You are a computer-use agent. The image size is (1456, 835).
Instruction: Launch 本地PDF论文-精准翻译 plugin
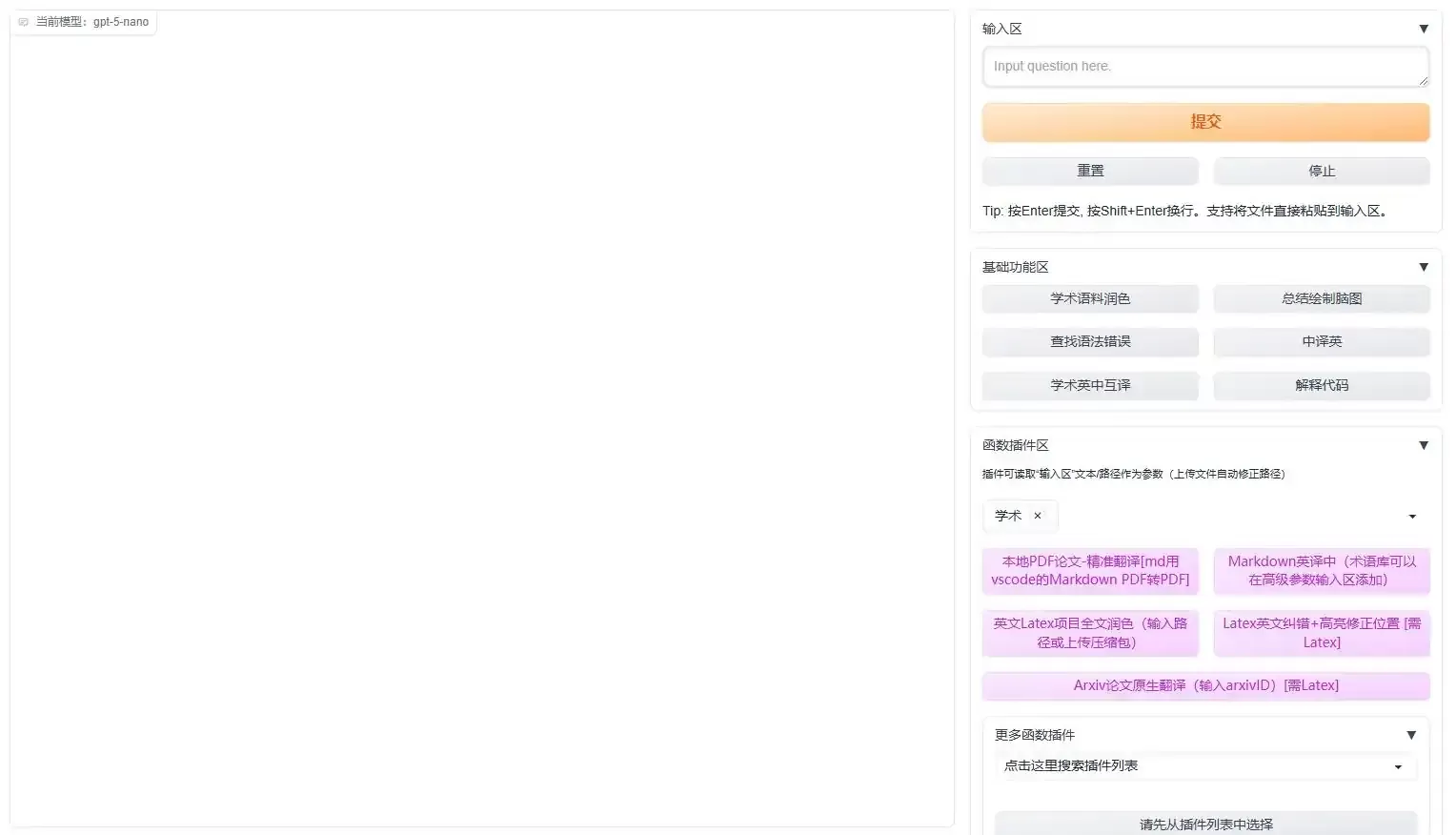click(1090, 570)
